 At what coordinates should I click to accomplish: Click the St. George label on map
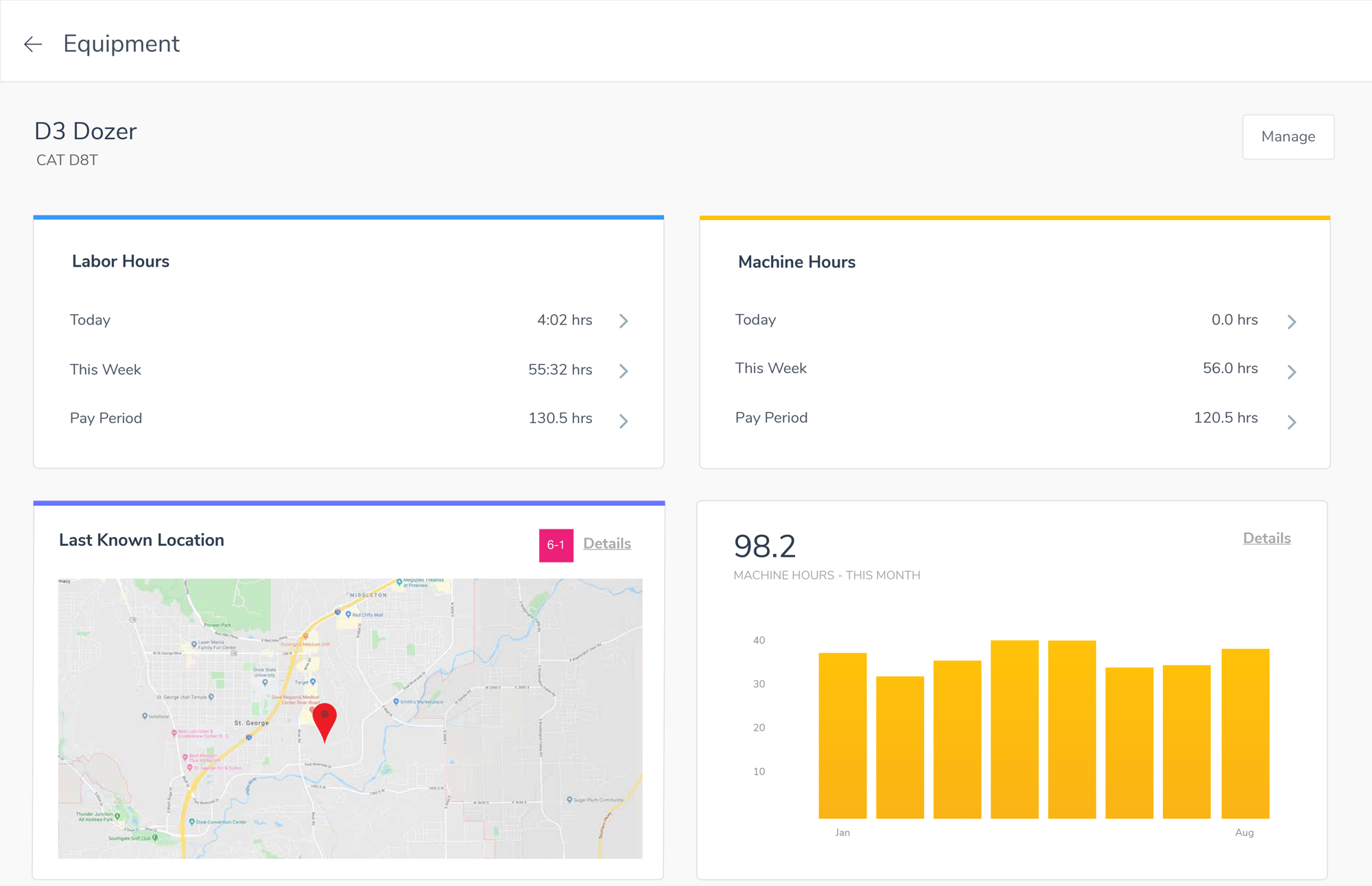(251, 723)
